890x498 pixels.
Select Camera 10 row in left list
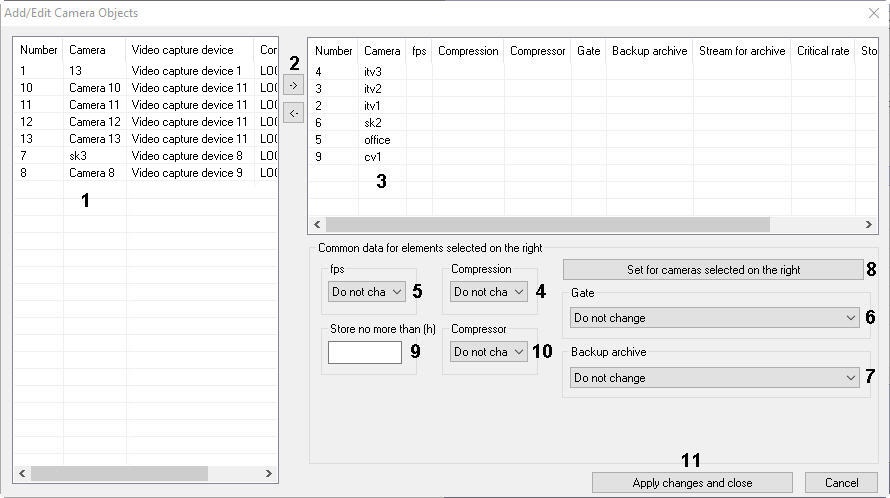pos(94,88)
